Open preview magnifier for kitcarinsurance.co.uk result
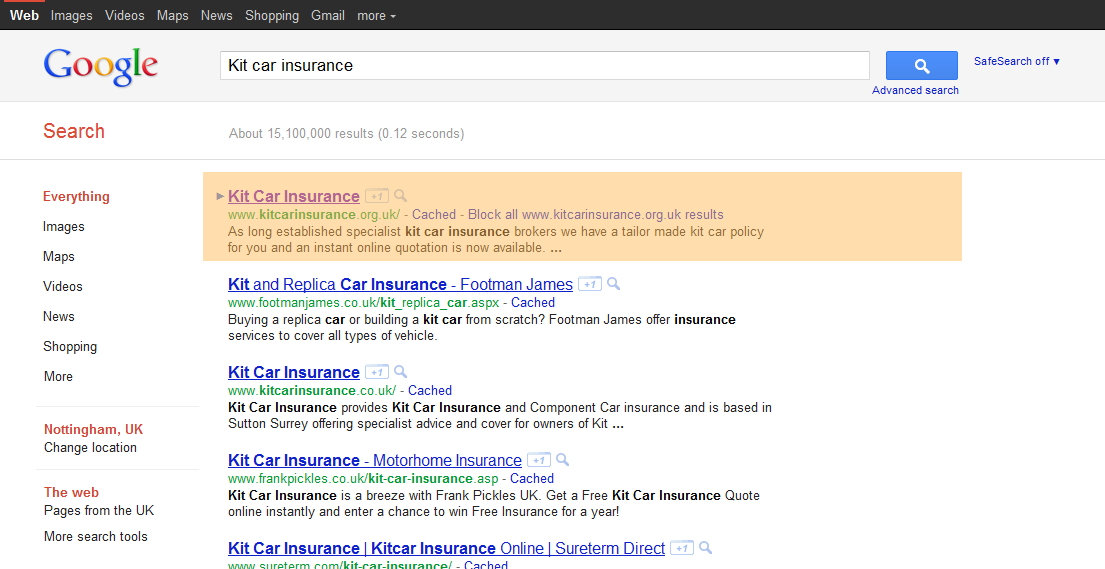This screenshot has height=569, width=1105. click(400, 372)
